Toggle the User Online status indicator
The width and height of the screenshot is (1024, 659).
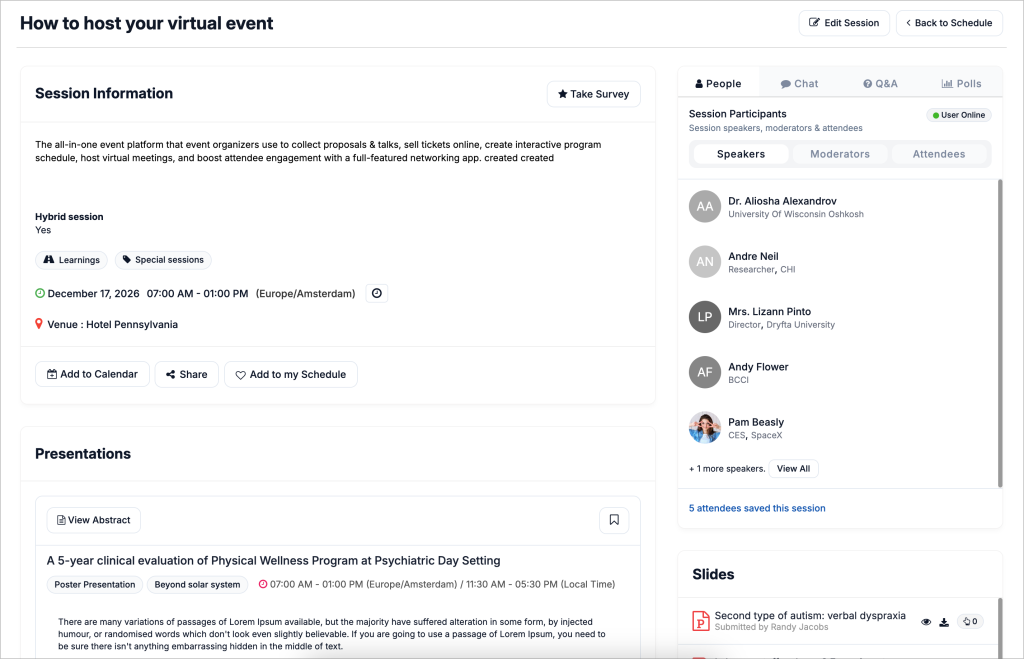click(x=958, y=114)
